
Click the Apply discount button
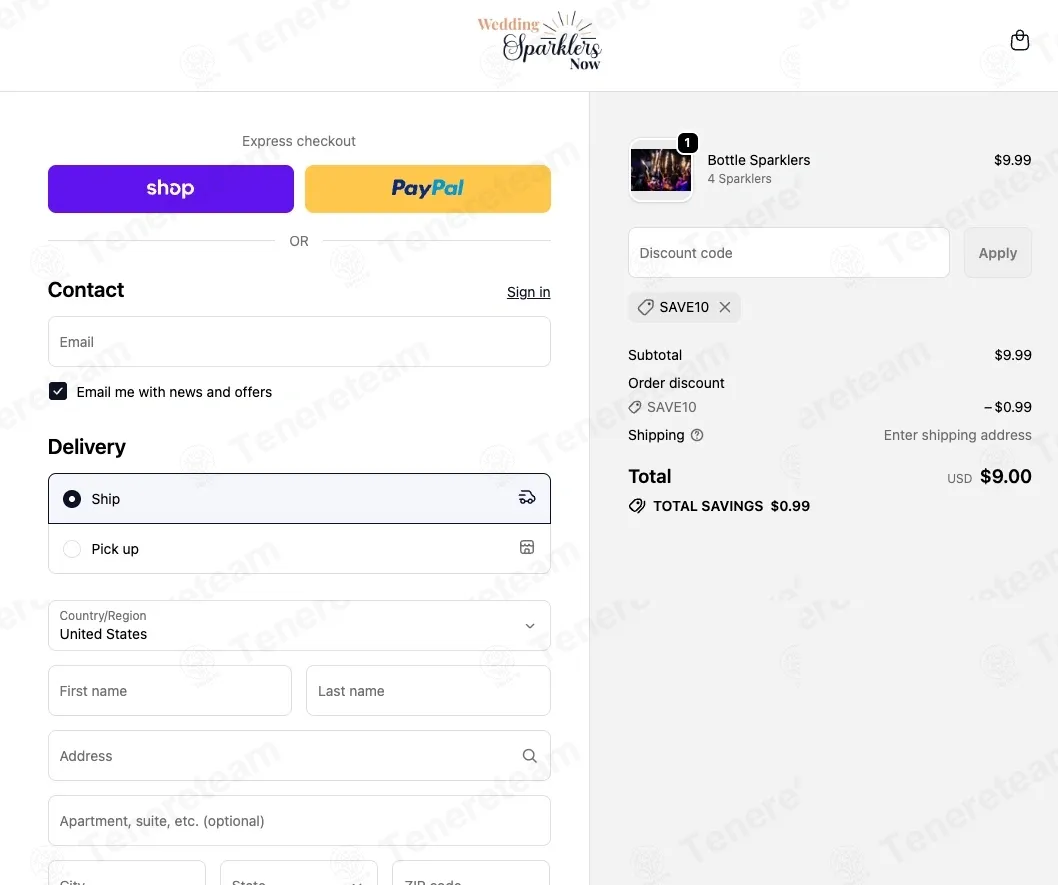point(997,252)
